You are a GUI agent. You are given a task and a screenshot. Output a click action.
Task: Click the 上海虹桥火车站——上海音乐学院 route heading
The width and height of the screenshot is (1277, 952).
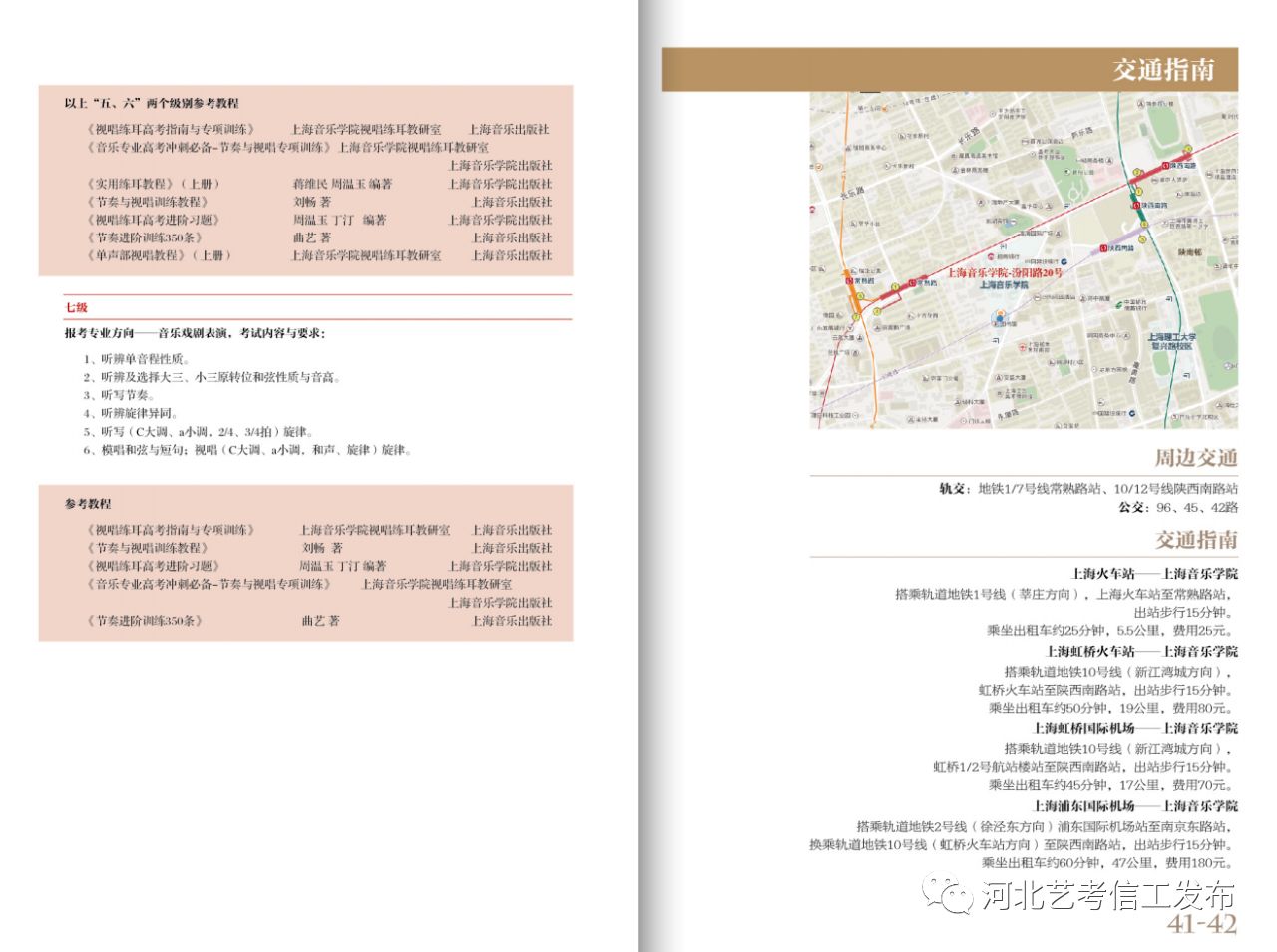(1141, 651)
